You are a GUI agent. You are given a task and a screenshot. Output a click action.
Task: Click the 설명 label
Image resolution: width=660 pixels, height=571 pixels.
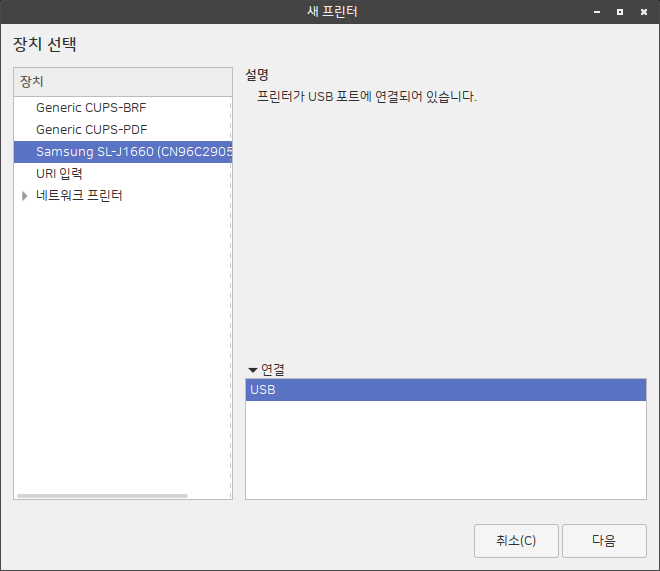(x=257, y=75)
